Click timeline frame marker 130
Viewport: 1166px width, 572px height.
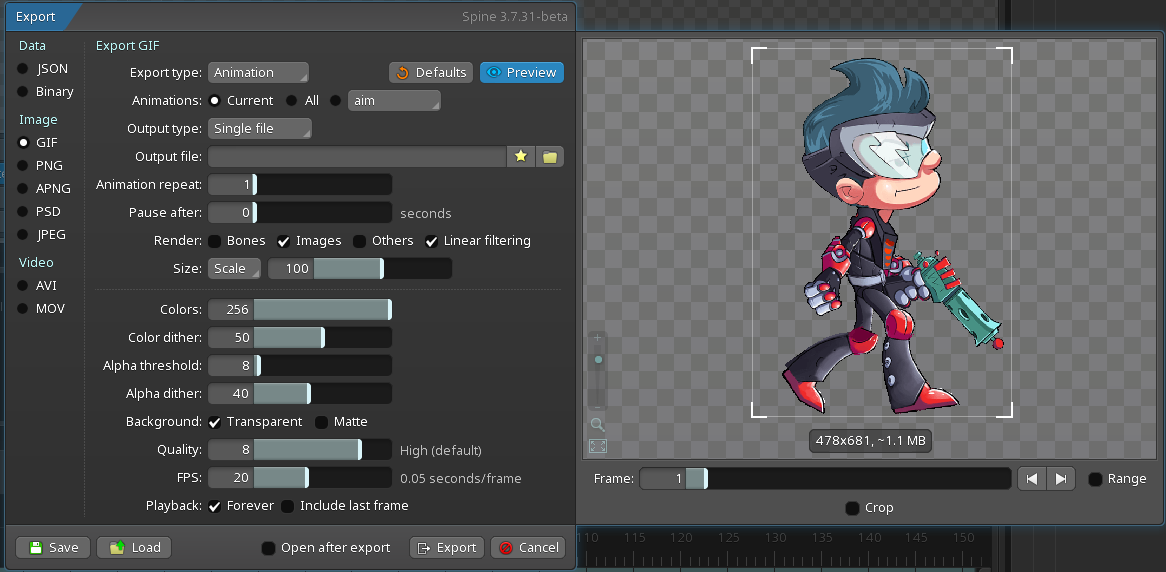(x=776, y=538)
